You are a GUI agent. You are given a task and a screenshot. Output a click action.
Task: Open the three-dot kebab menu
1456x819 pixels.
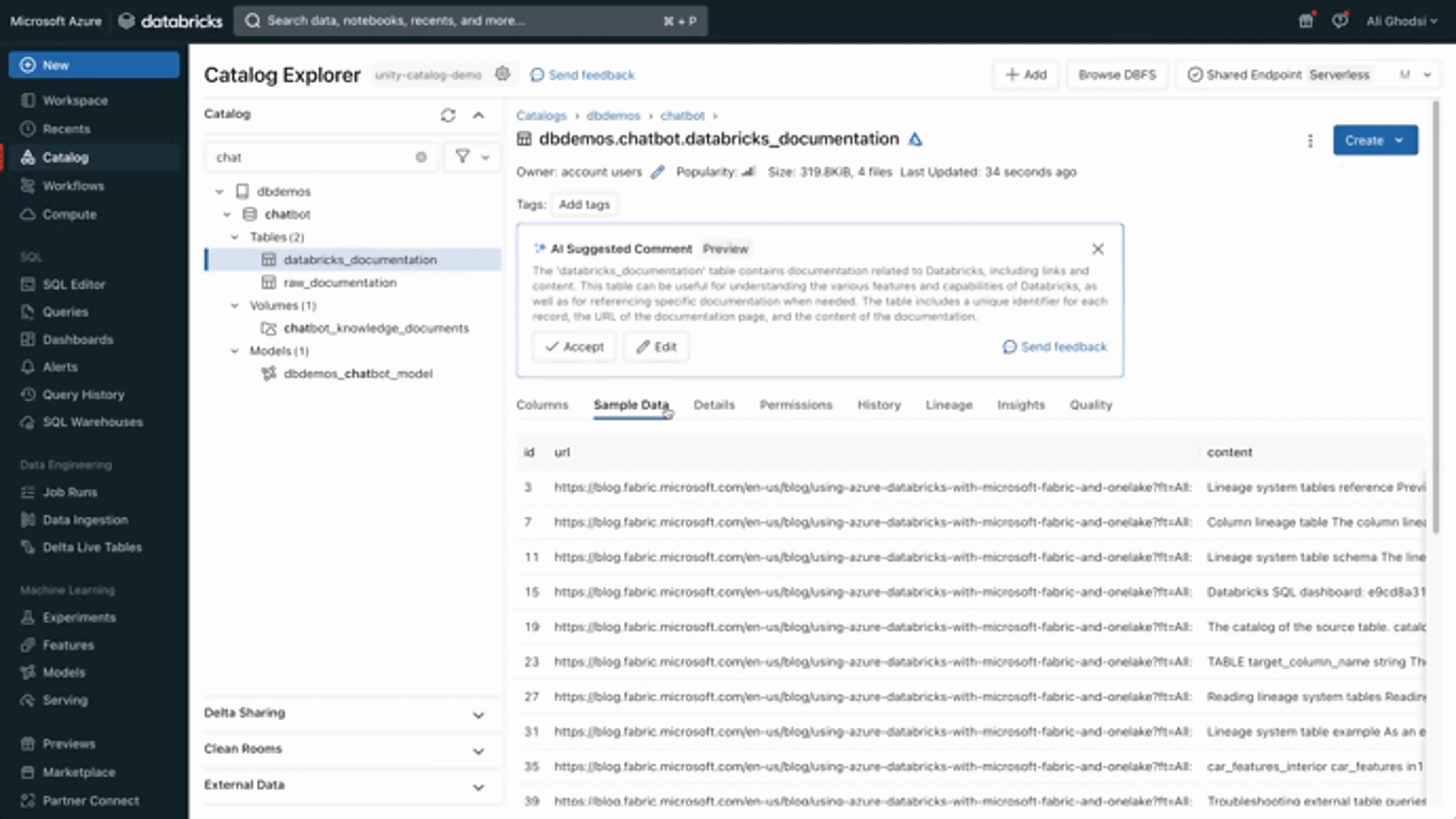coord(1310,141)
